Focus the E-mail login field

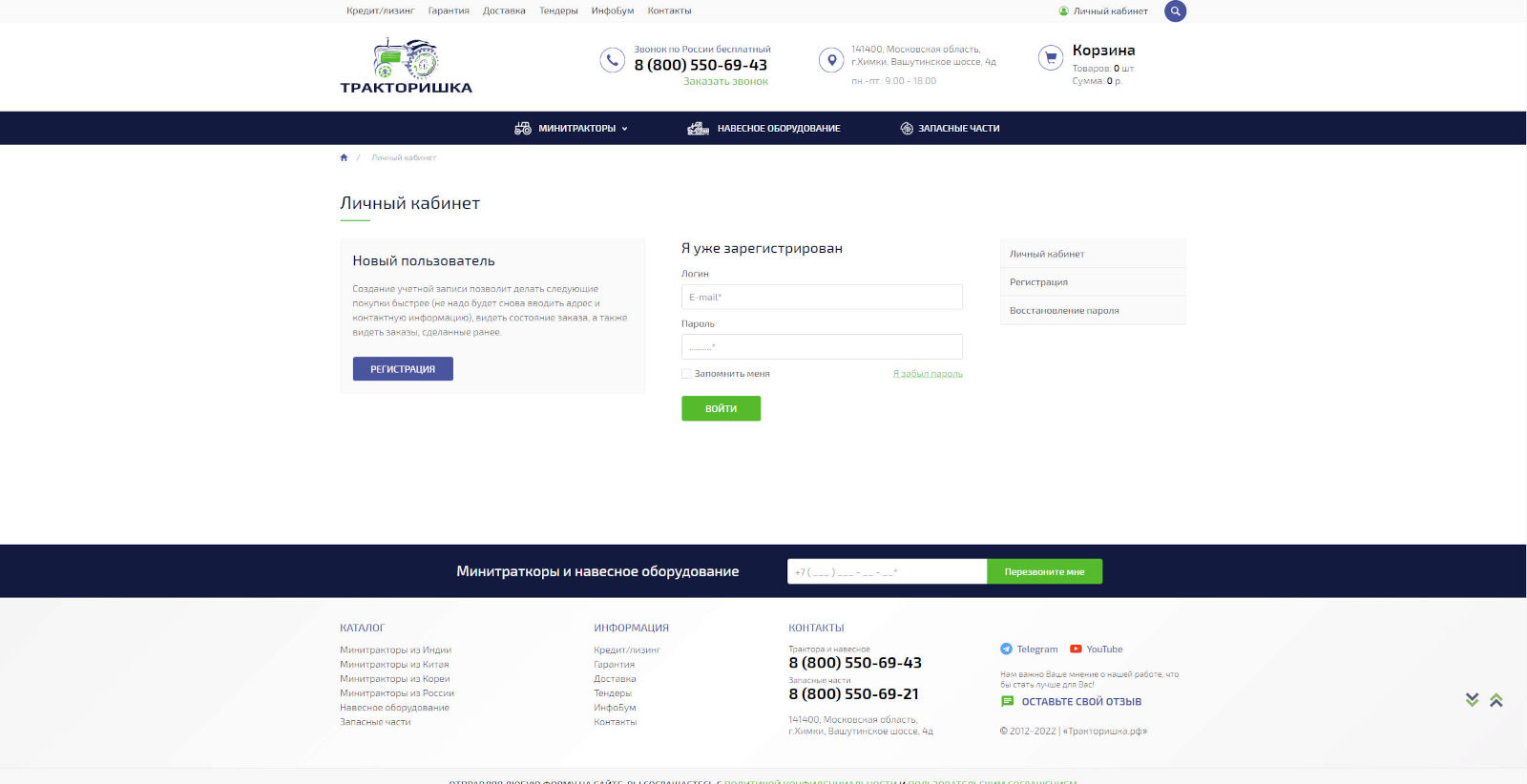point(822,298)
